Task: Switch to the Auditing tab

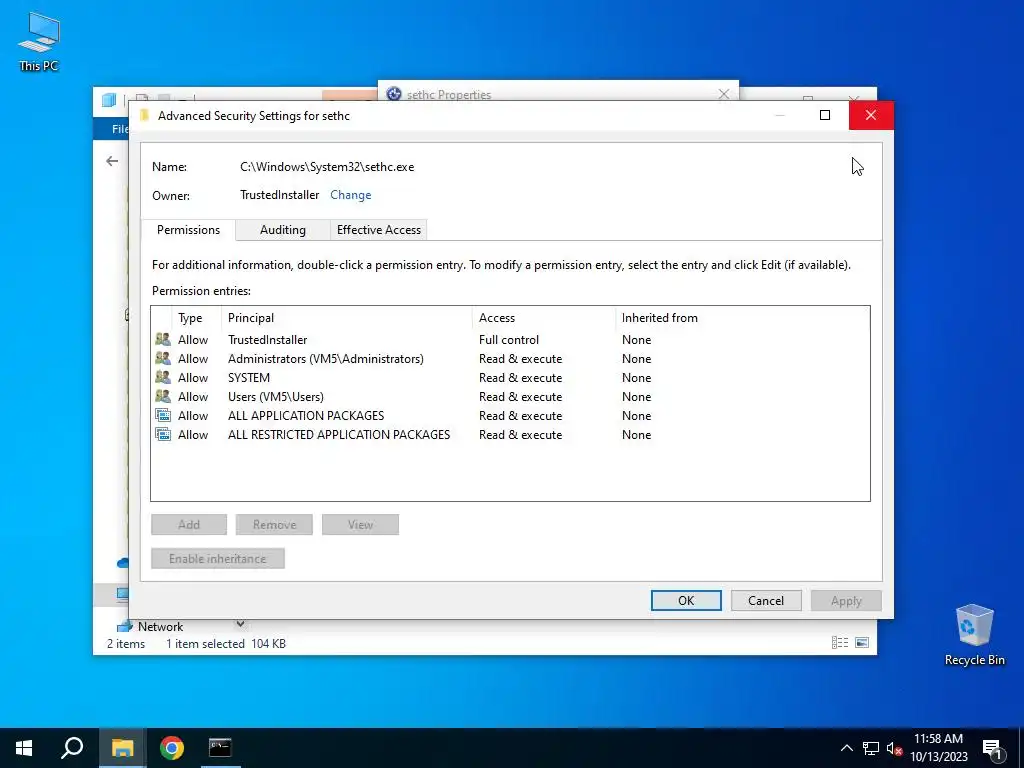Action: point(283,230)
